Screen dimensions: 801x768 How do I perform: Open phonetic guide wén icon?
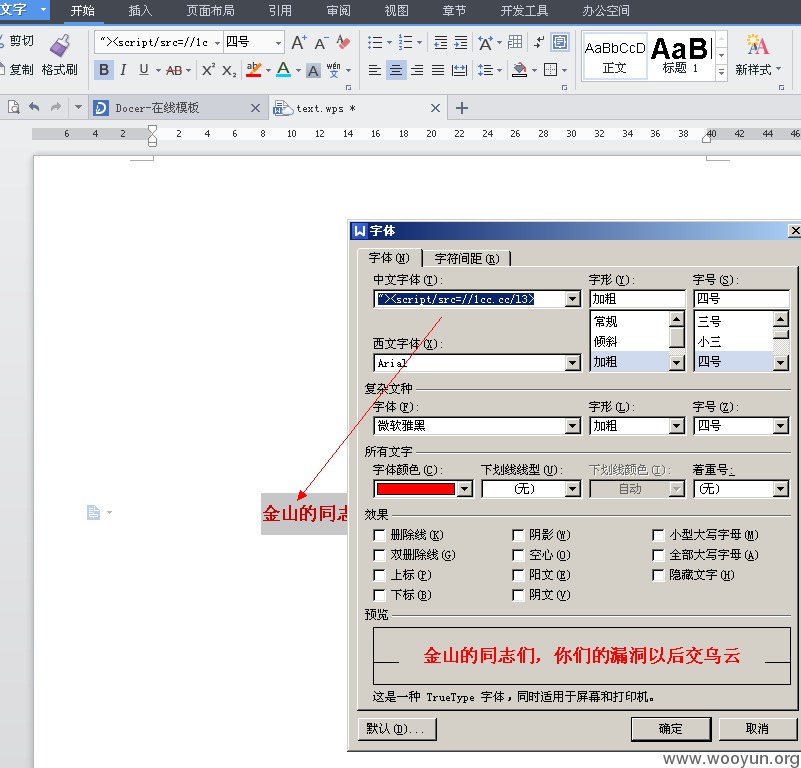334,69
